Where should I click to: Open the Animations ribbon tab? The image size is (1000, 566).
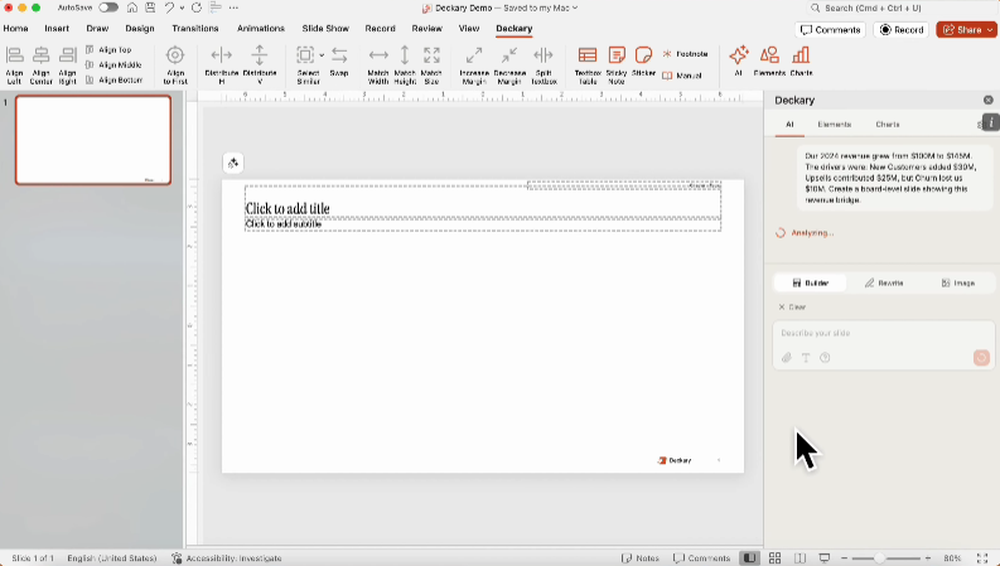261,28
